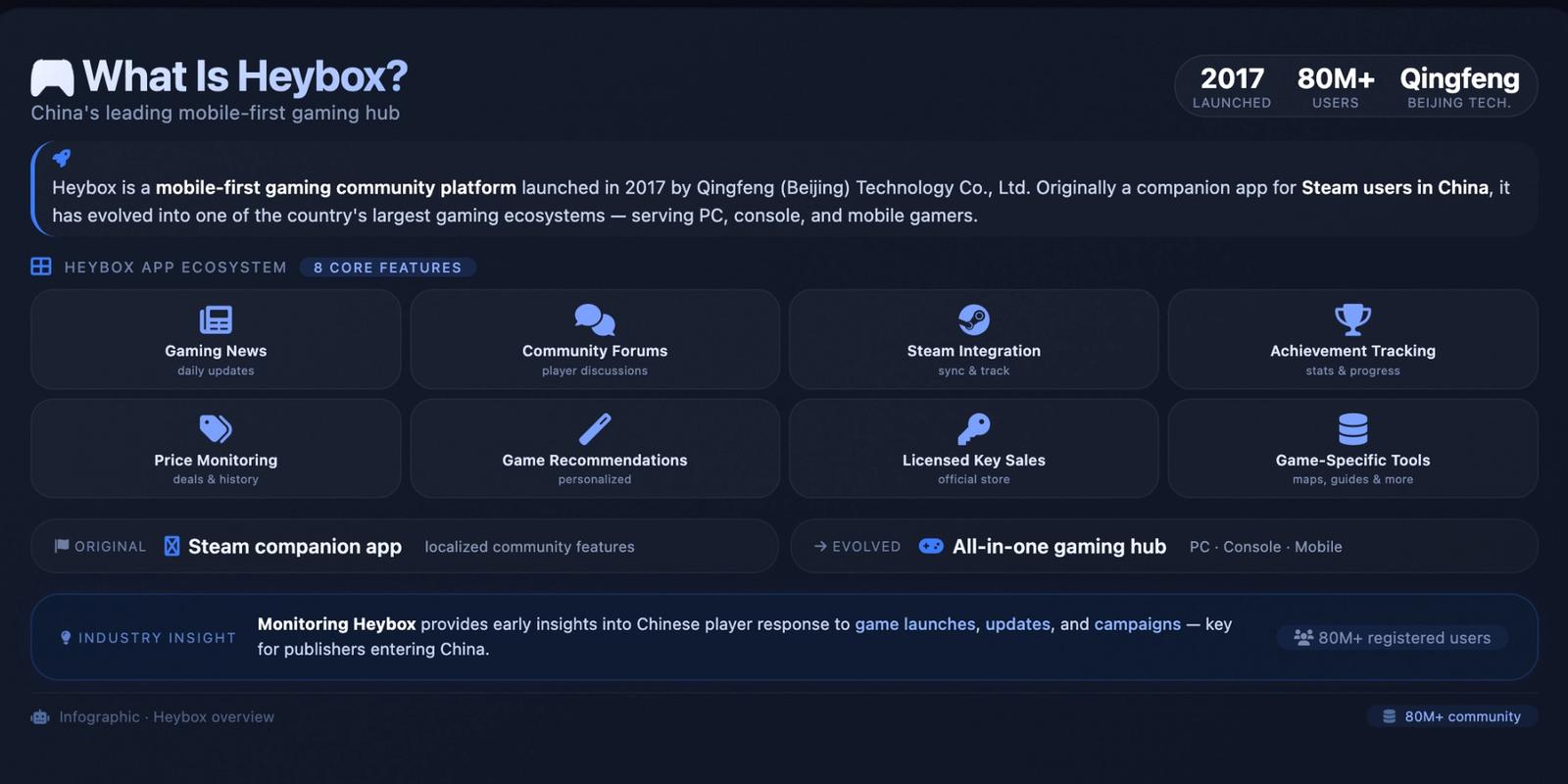1568x784 pixels.
Task: Open the game launches link
Action: (915, 624)
